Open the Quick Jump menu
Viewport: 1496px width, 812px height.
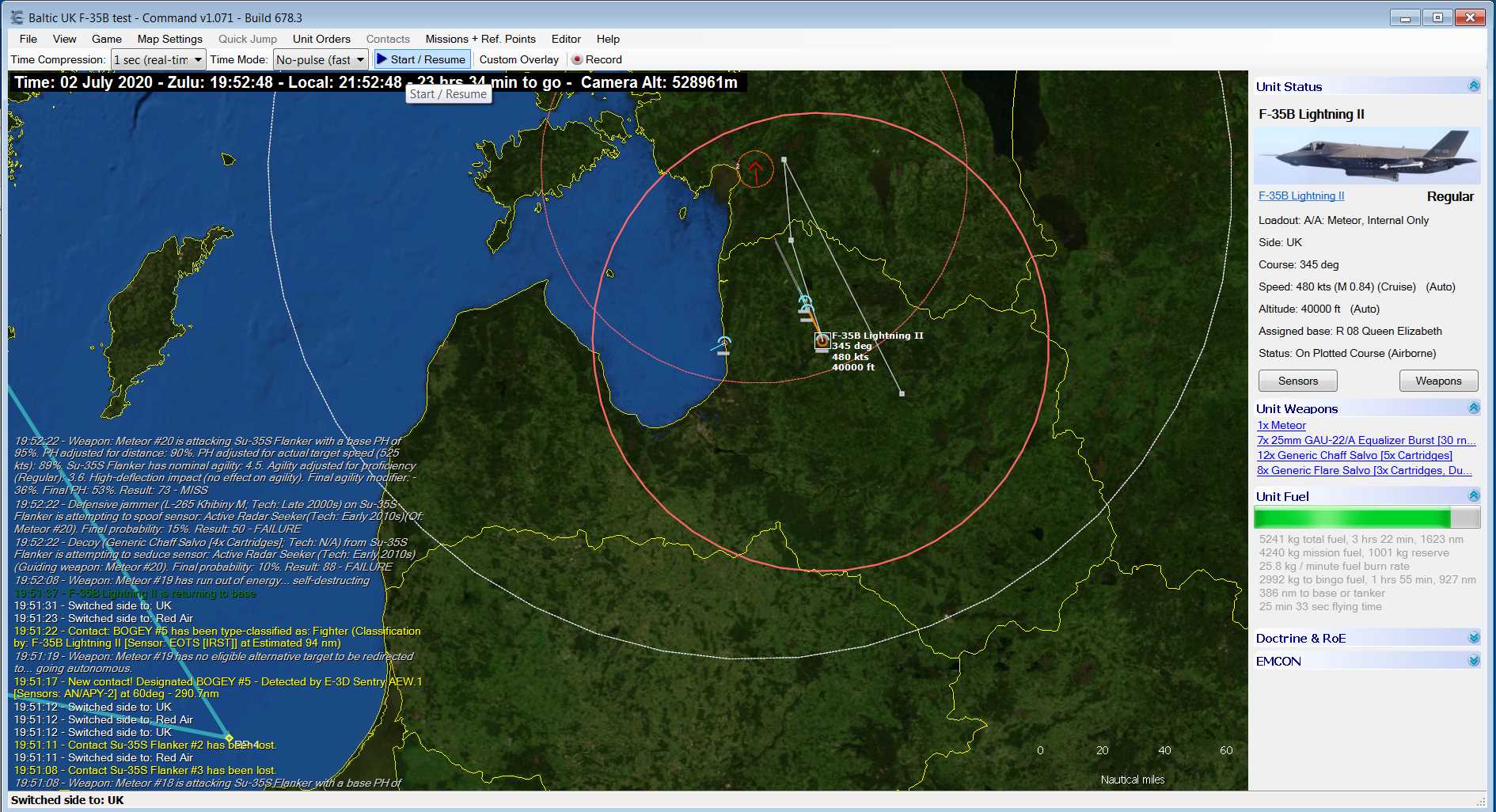pos(248,39)
